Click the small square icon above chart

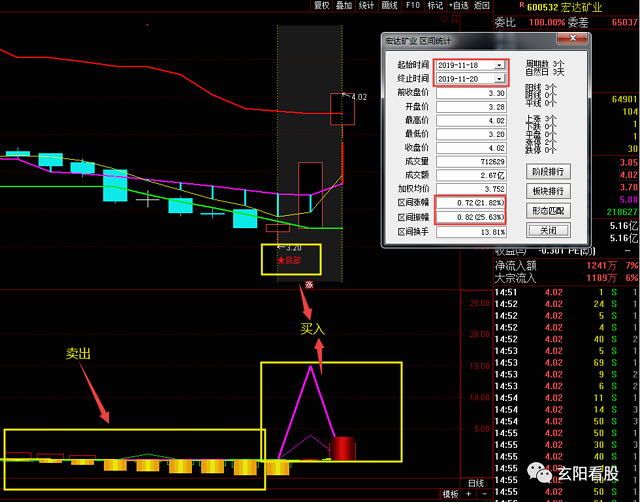(x=456, y=19)
